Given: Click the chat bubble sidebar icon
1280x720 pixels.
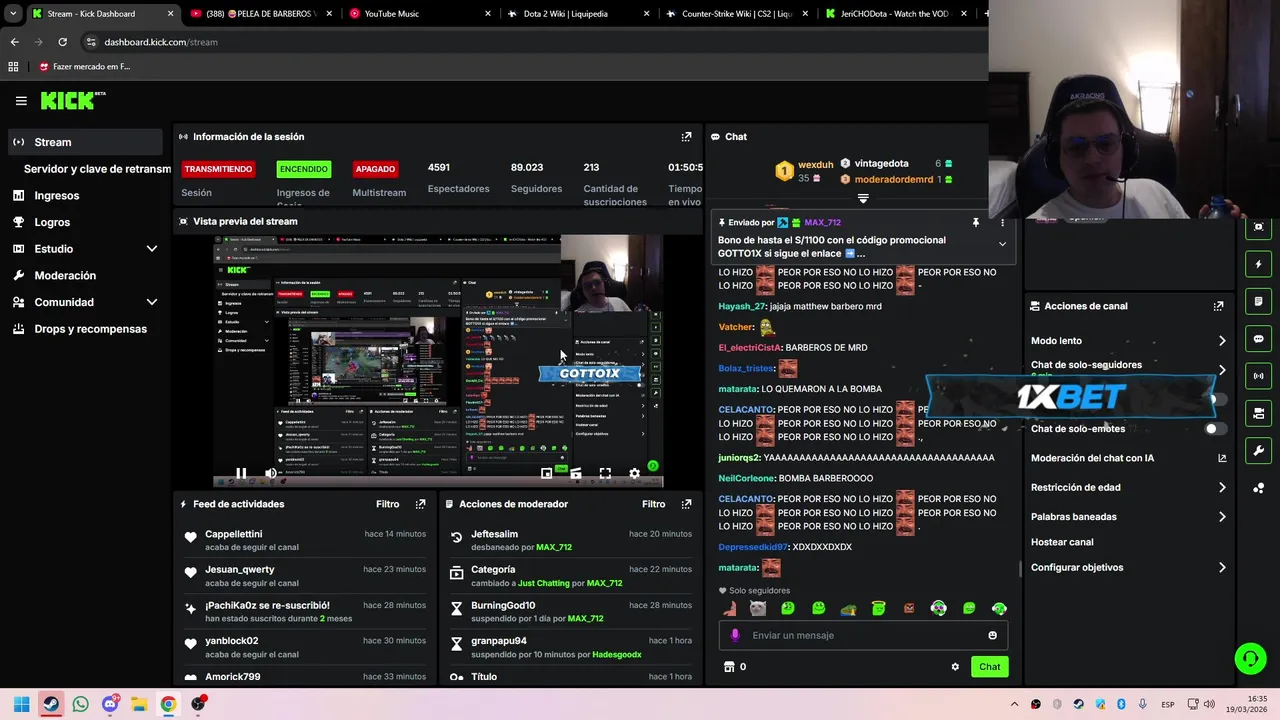Looking at the screenshot, I should (1258, 339).
